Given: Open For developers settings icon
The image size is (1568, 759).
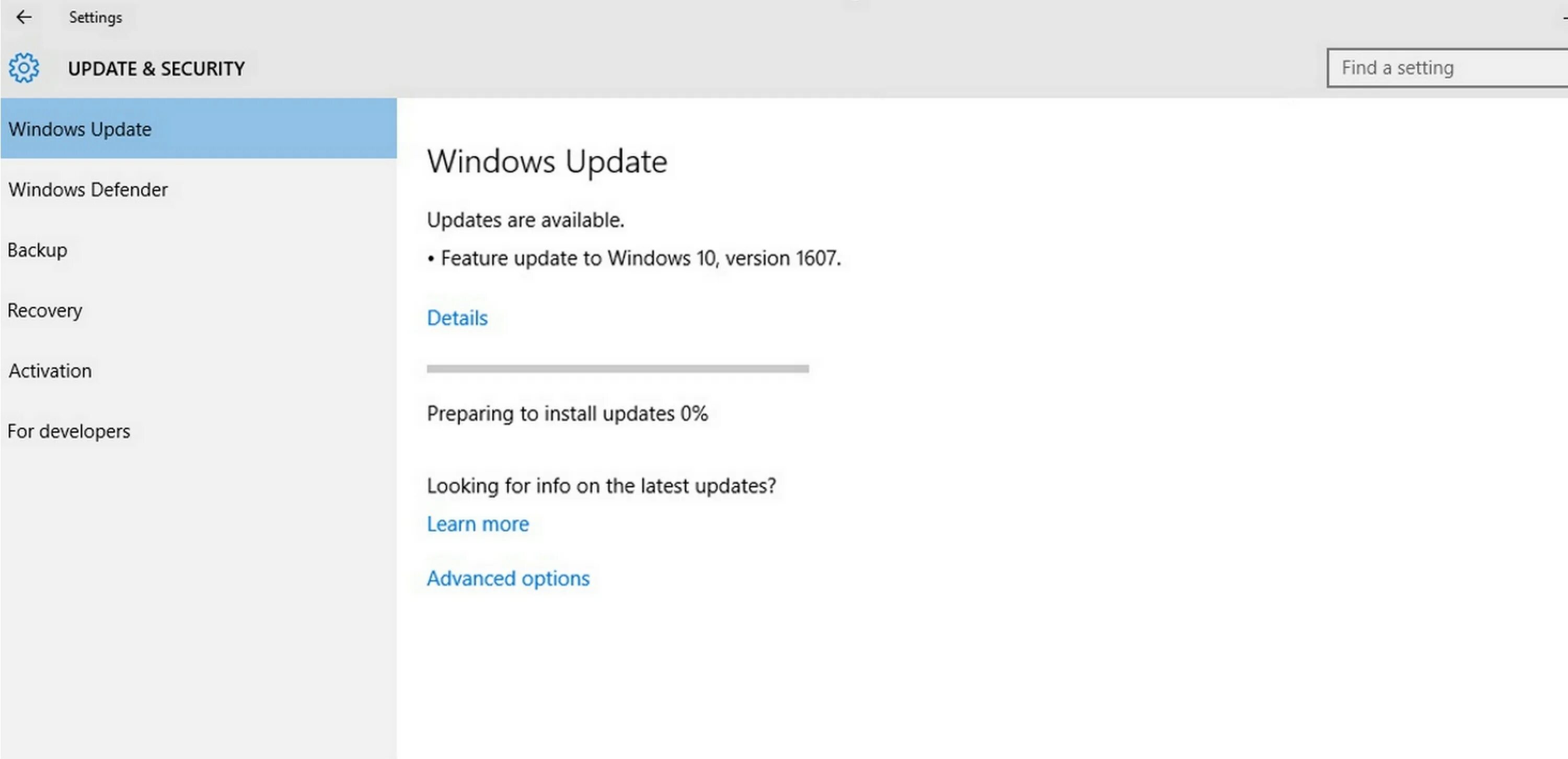Looking at the screenshot, I should coord(68,431).
